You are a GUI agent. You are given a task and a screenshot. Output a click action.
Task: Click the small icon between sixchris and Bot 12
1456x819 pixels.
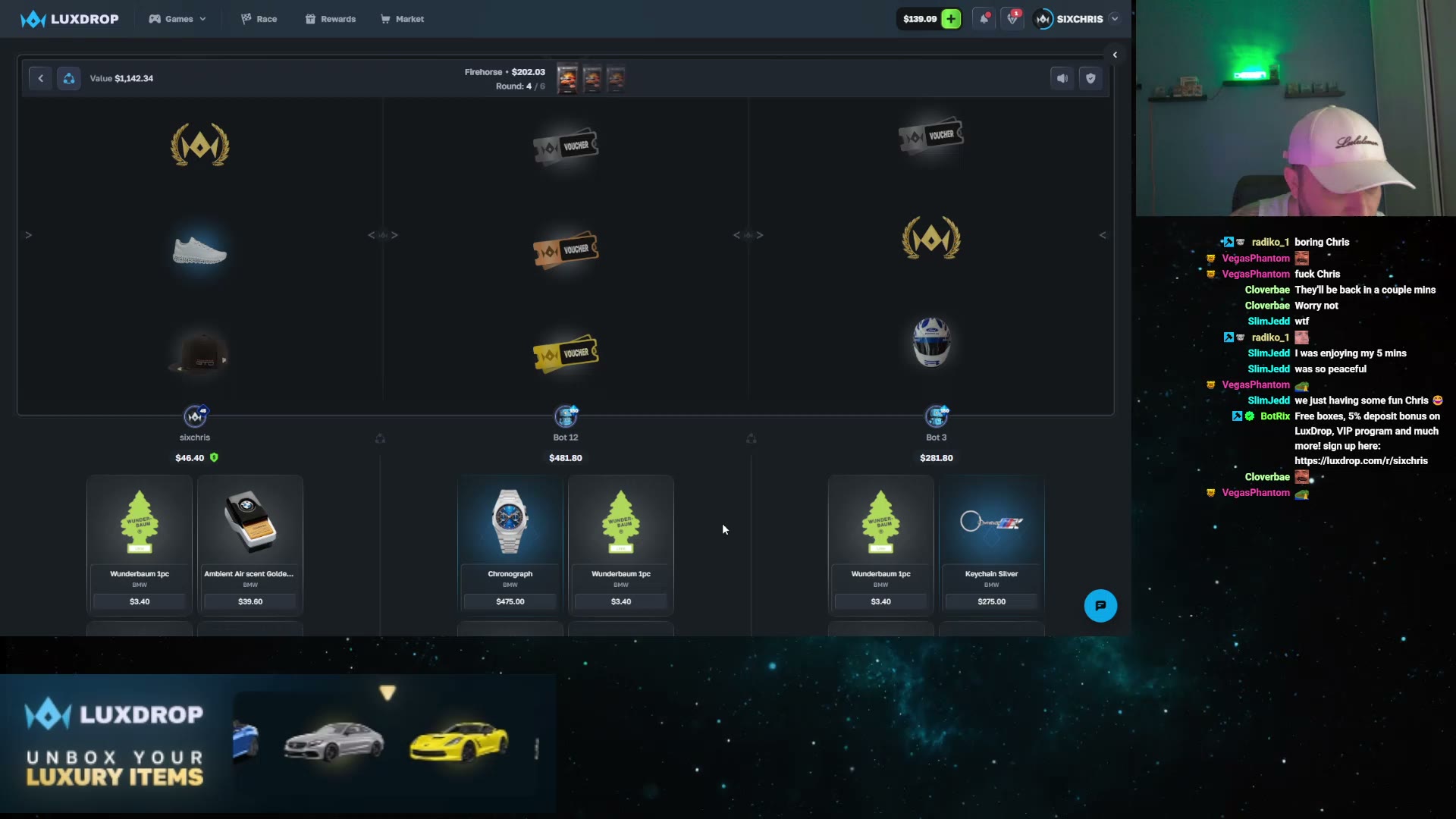[380, 438]
